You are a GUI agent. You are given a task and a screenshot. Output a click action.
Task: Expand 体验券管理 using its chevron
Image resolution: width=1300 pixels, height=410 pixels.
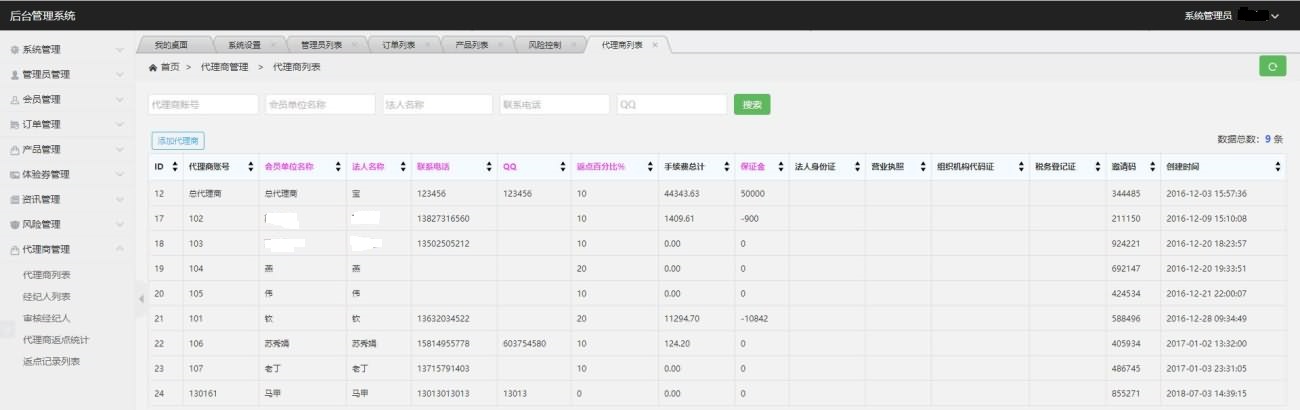point(119,174)
